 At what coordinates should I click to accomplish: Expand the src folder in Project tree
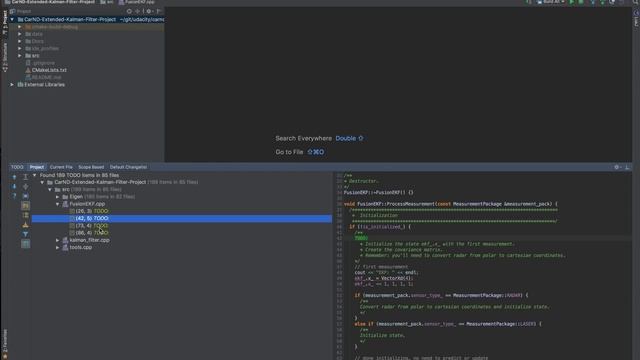[20, 56]
